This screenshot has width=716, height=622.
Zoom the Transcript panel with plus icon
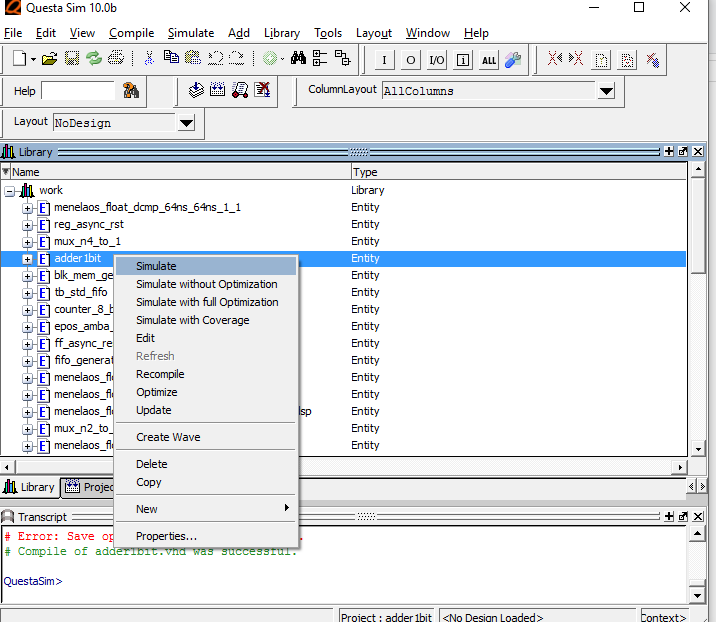[669, 516]
